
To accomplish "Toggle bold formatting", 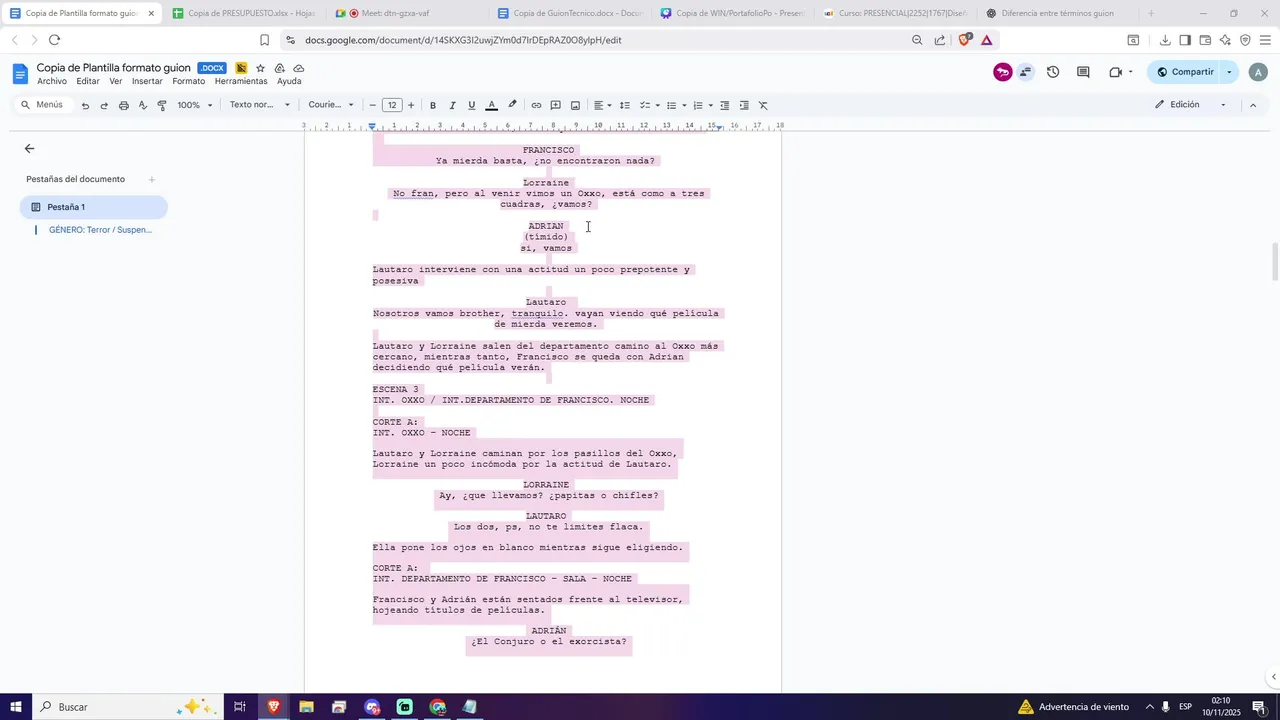I will pos(433,105).
